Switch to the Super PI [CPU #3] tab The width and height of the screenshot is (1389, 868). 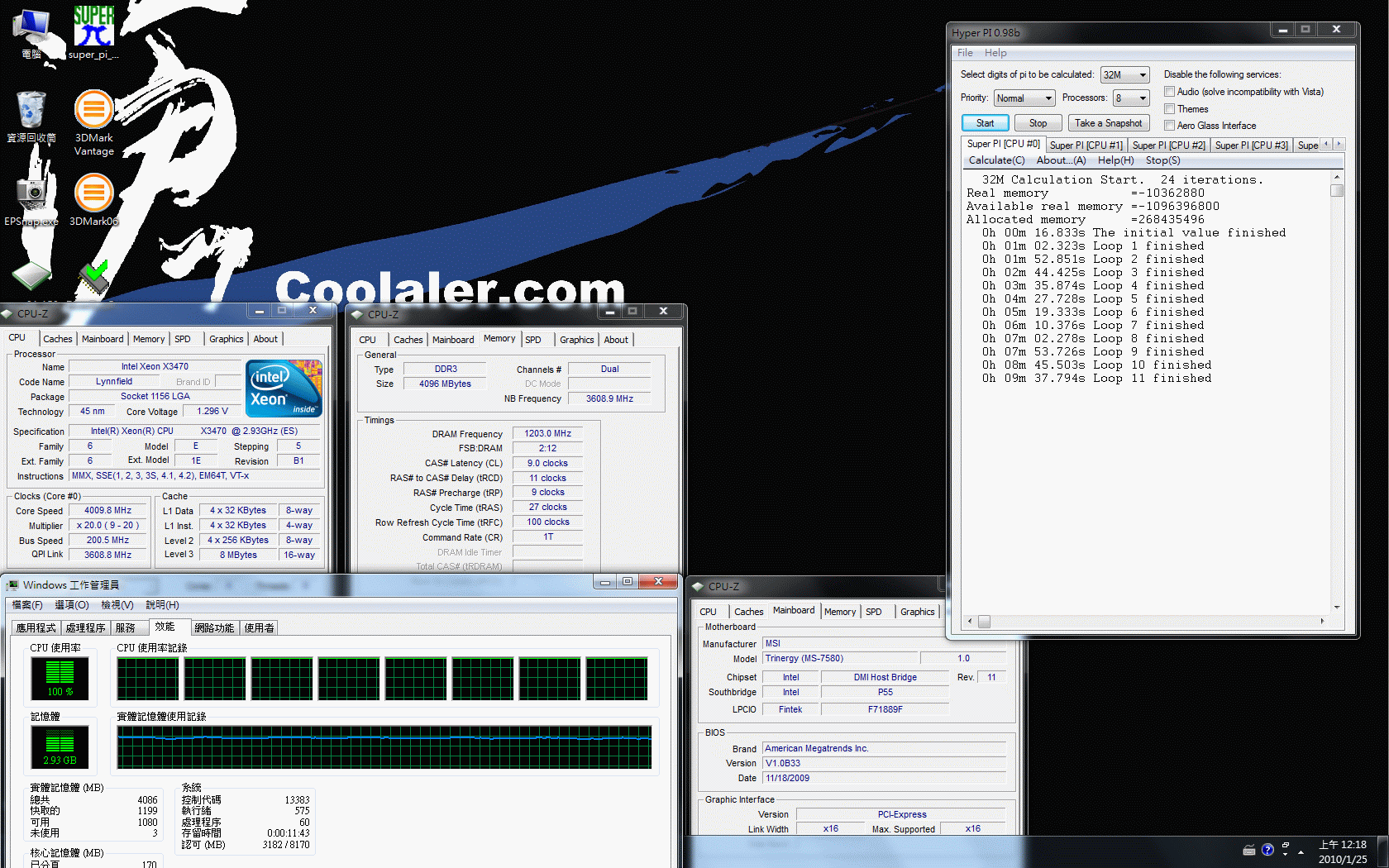point(1251,145)
